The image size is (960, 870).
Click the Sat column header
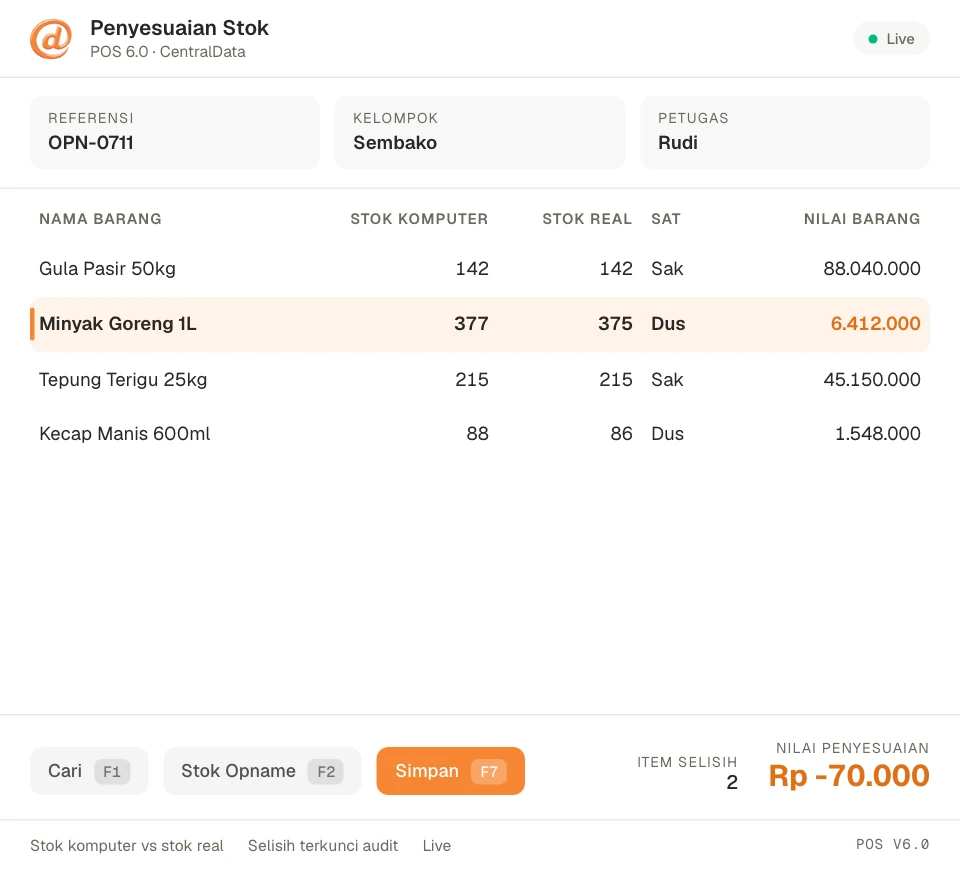pos(666,219)
